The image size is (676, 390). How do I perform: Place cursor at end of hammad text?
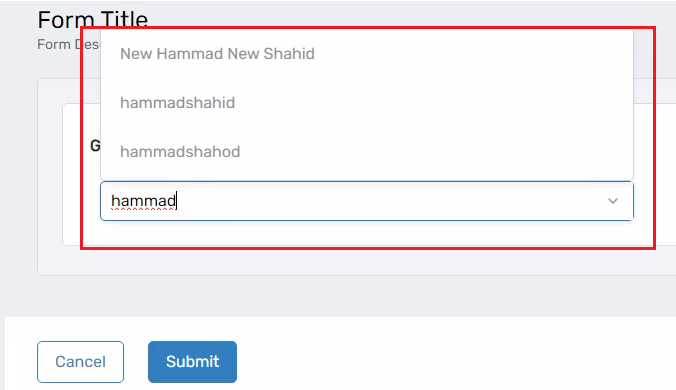click(x=176, y=201)
